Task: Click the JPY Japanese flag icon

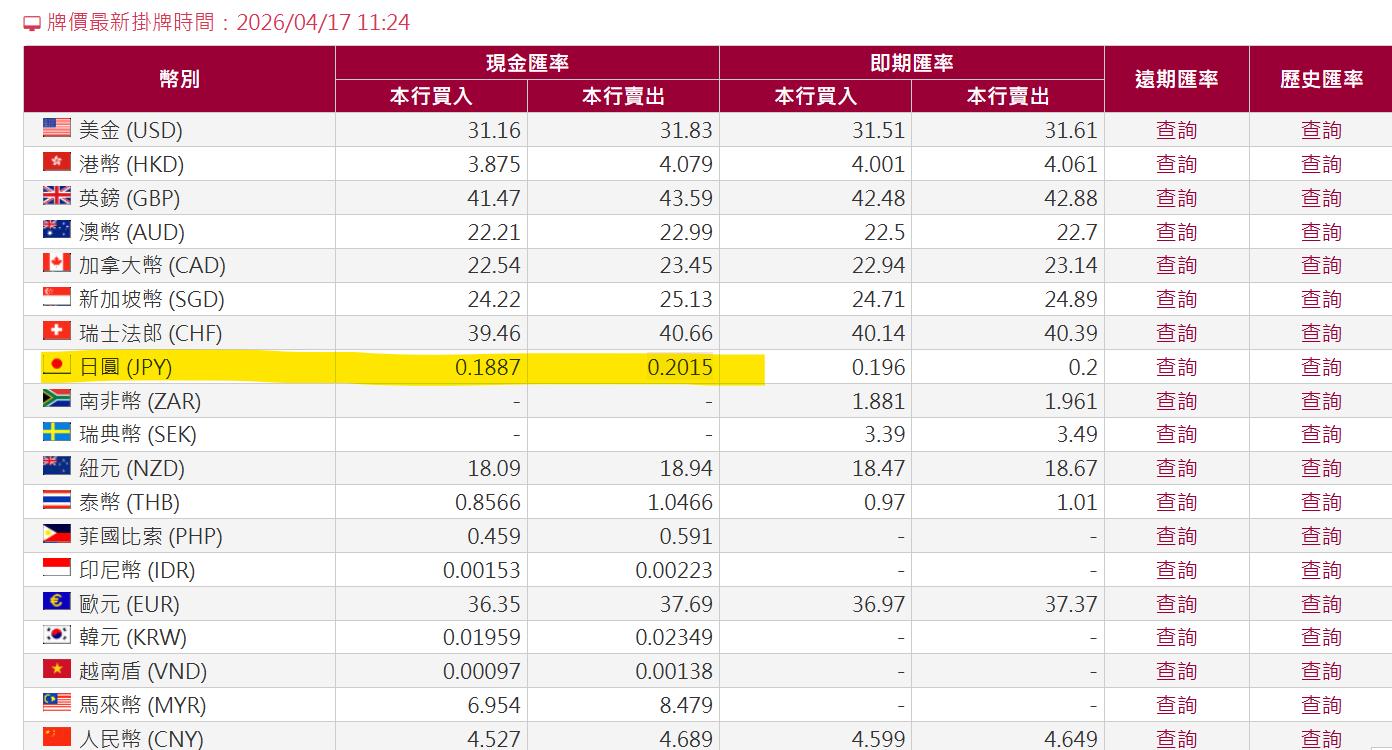Action: pyautogui.click(x=58, y=366)
